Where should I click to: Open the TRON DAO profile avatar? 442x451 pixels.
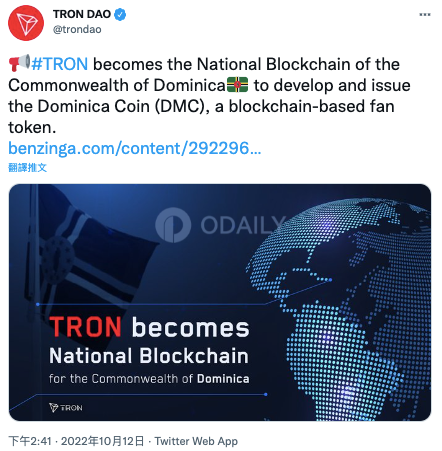26,23
